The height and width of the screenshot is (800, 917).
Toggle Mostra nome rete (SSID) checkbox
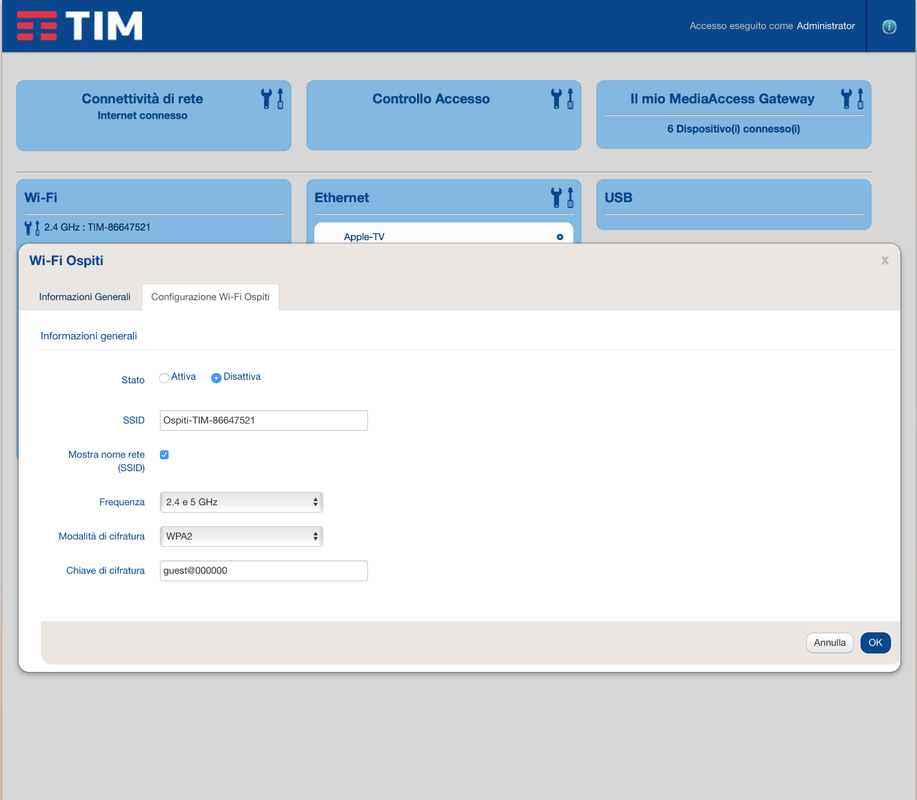click(164, 455)
